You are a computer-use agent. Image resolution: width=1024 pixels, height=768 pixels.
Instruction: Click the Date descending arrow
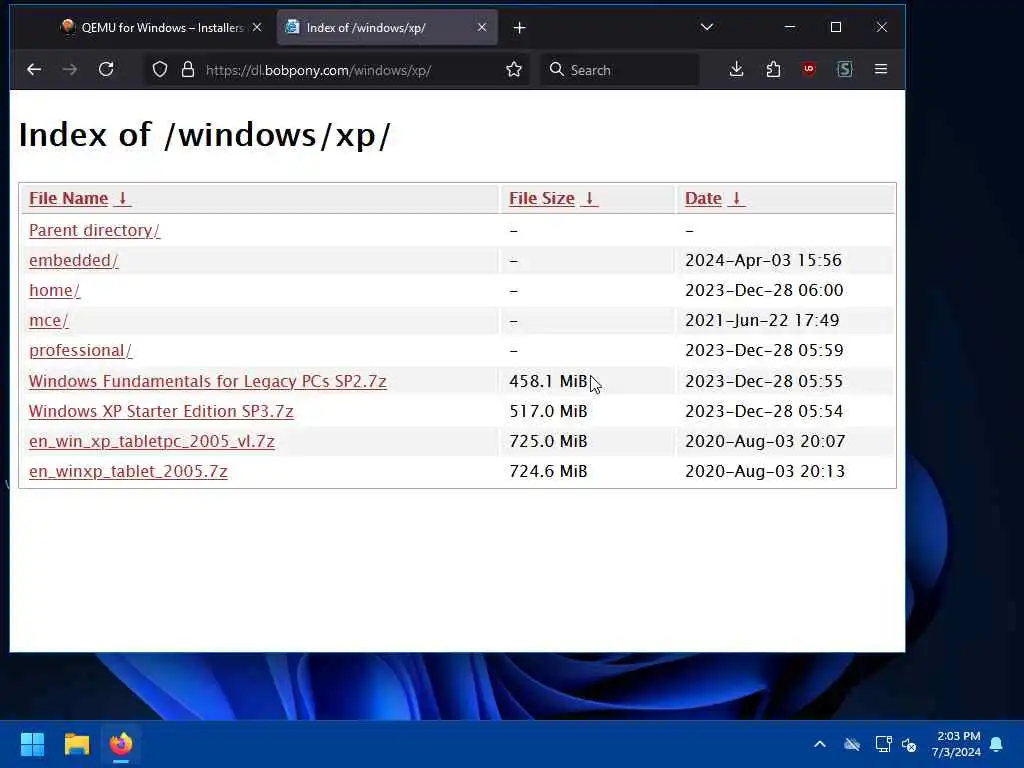(736, 198)
